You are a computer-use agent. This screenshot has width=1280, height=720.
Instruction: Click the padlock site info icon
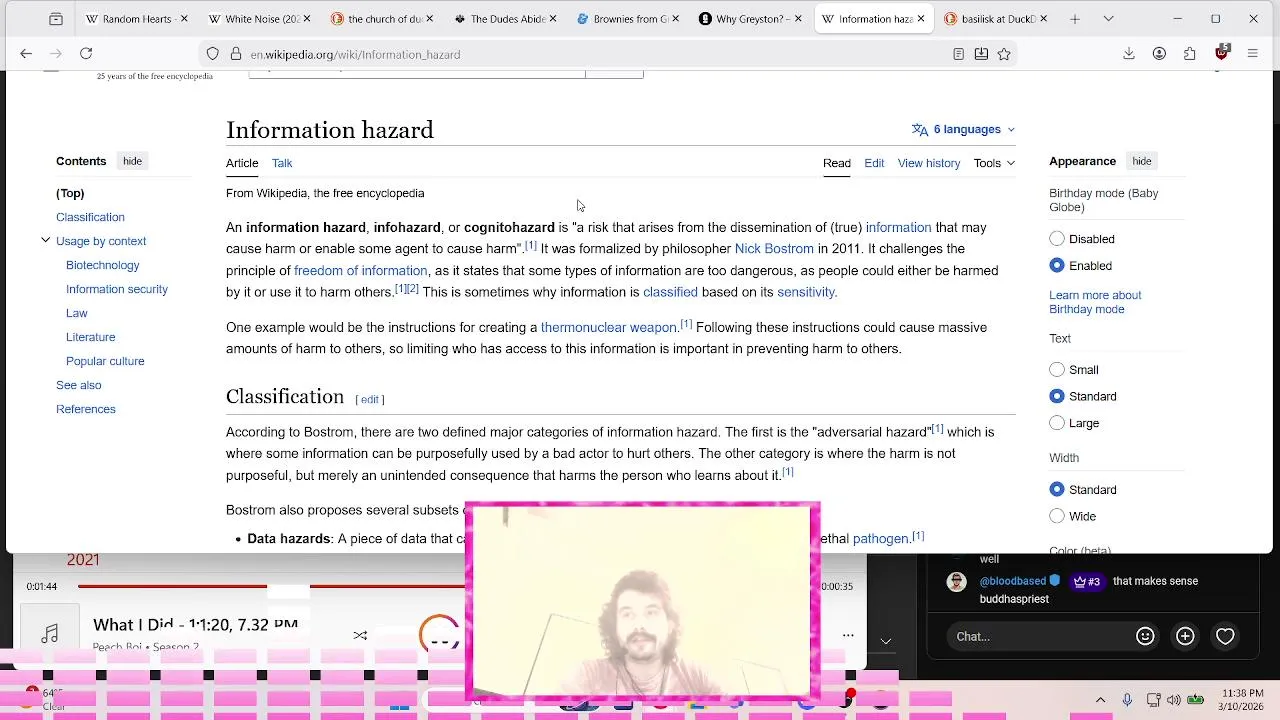pyautogui.click(x=235, y=54)
